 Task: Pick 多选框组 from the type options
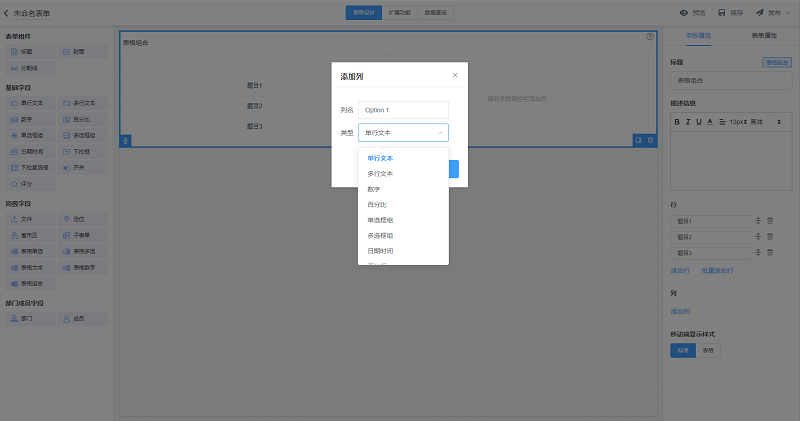tap(380, 235)
